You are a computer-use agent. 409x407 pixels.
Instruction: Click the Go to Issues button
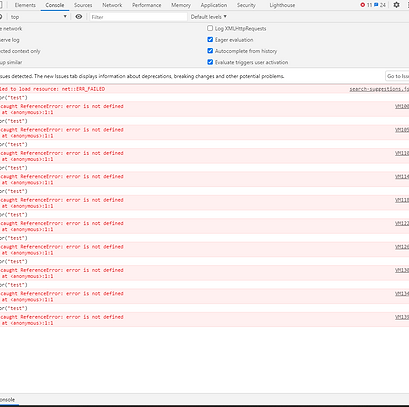click(x=397, y=76)
